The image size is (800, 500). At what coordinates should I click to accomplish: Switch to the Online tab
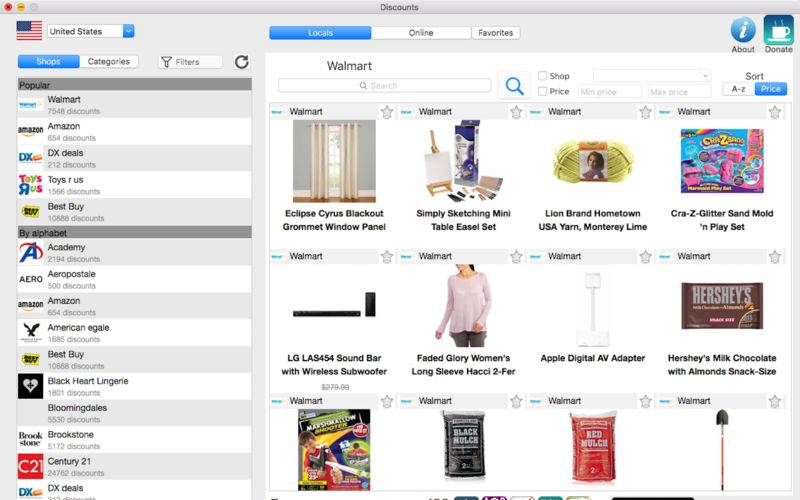pos(421,33)
